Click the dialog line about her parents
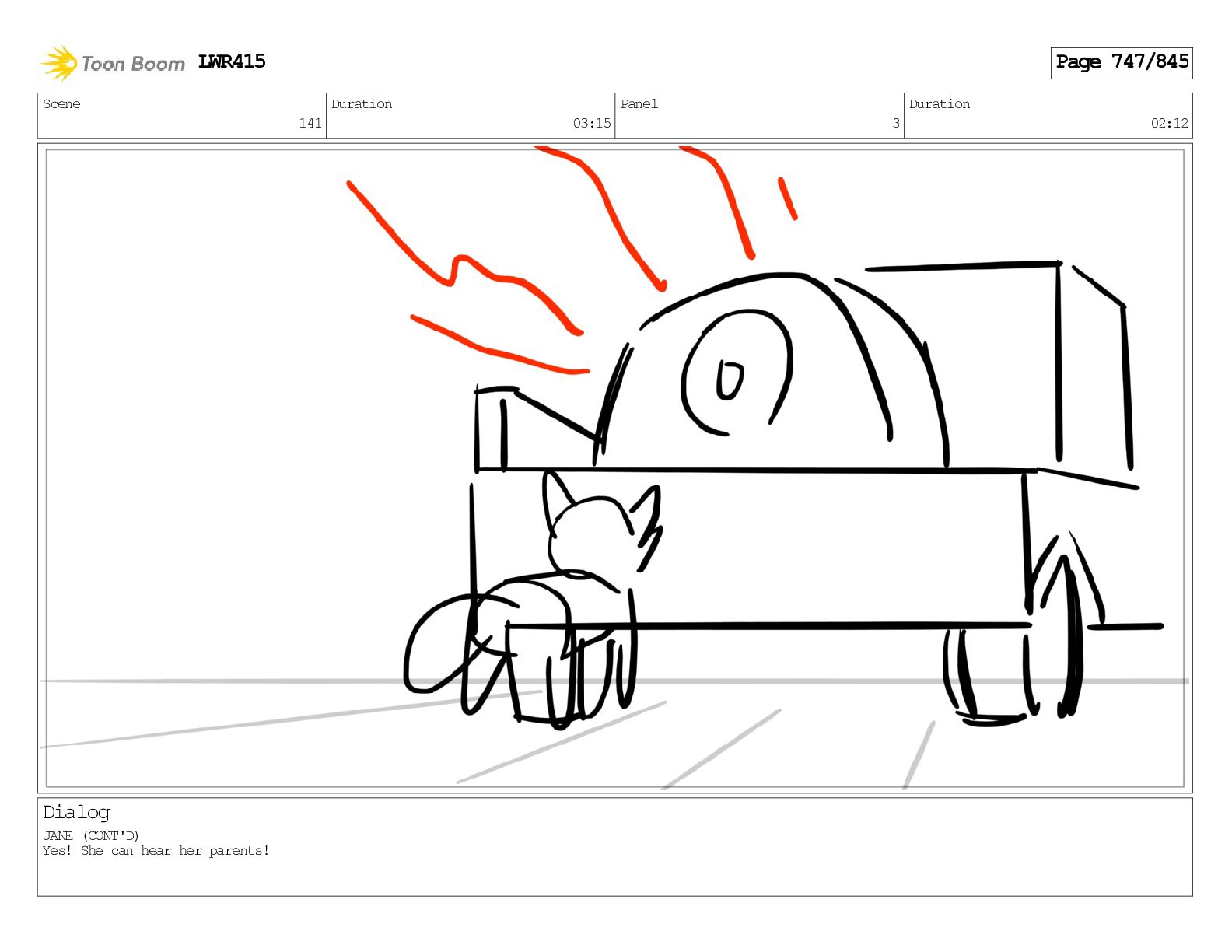 click(x=156, y=851)
